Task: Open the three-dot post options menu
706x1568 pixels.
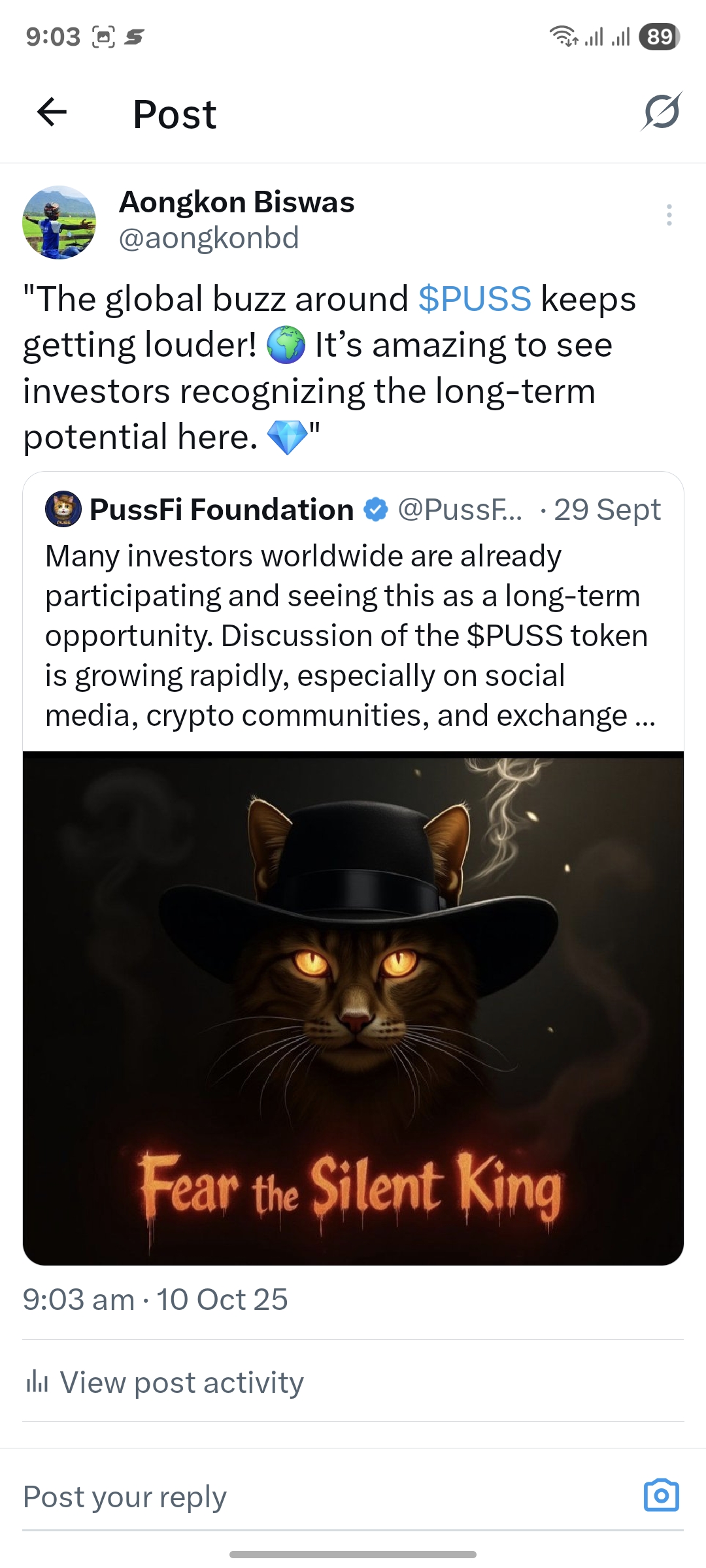Action: click(669, 215)
